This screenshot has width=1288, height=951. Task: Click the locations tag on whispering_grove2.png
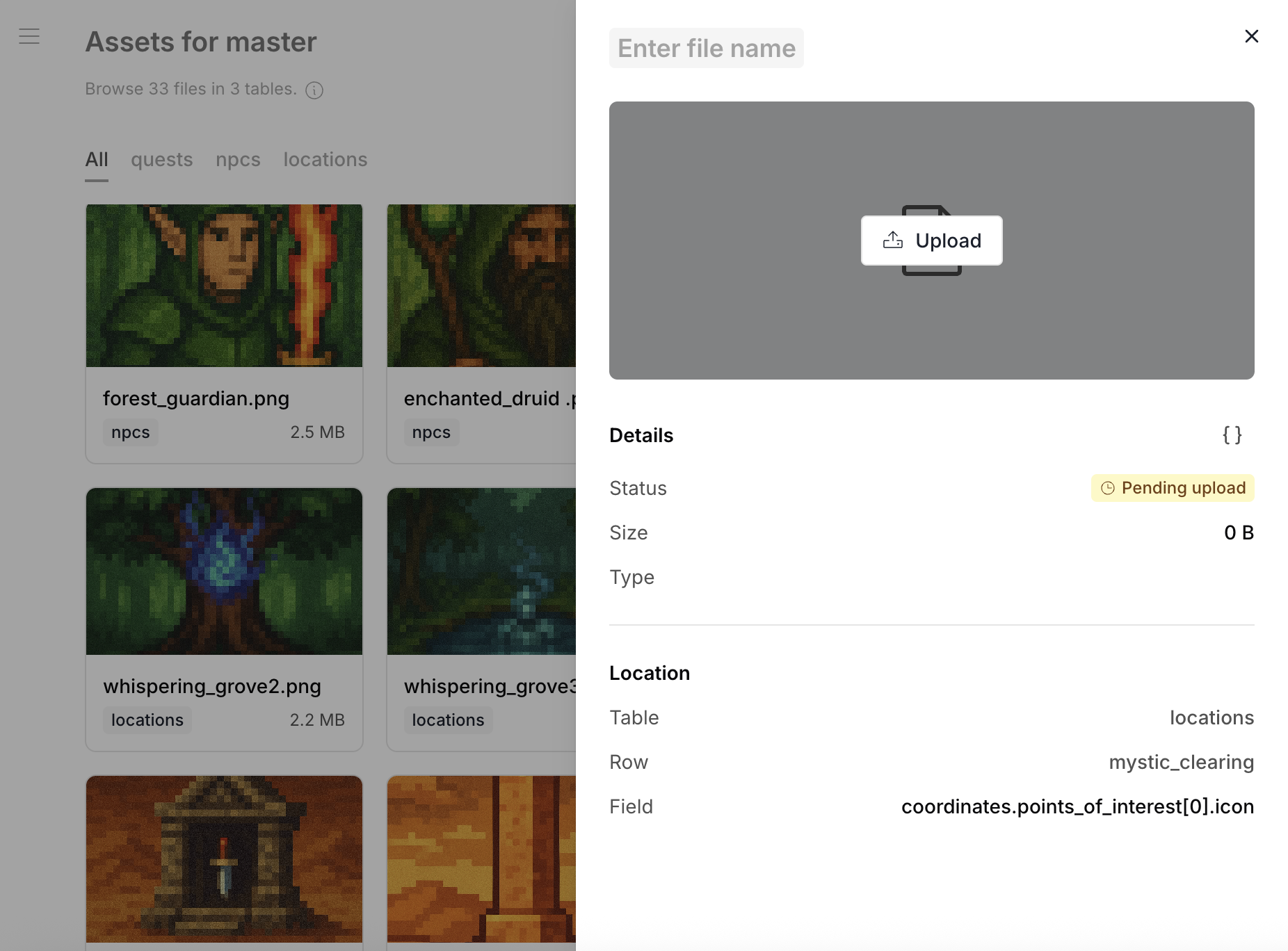147,720
